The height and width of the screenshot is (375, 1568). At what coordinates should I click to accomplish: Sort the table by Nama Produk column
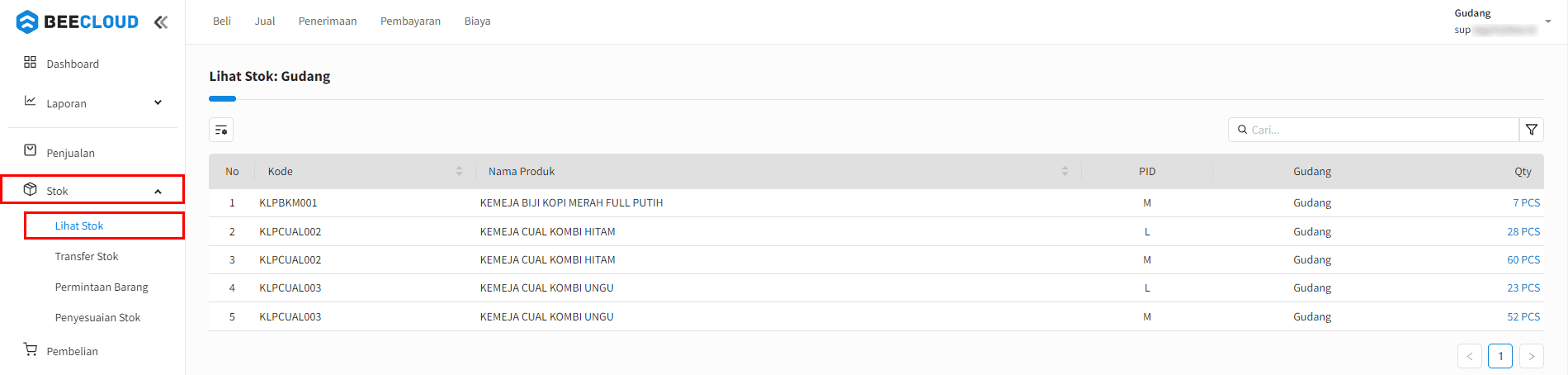[x=1065, y=171]
